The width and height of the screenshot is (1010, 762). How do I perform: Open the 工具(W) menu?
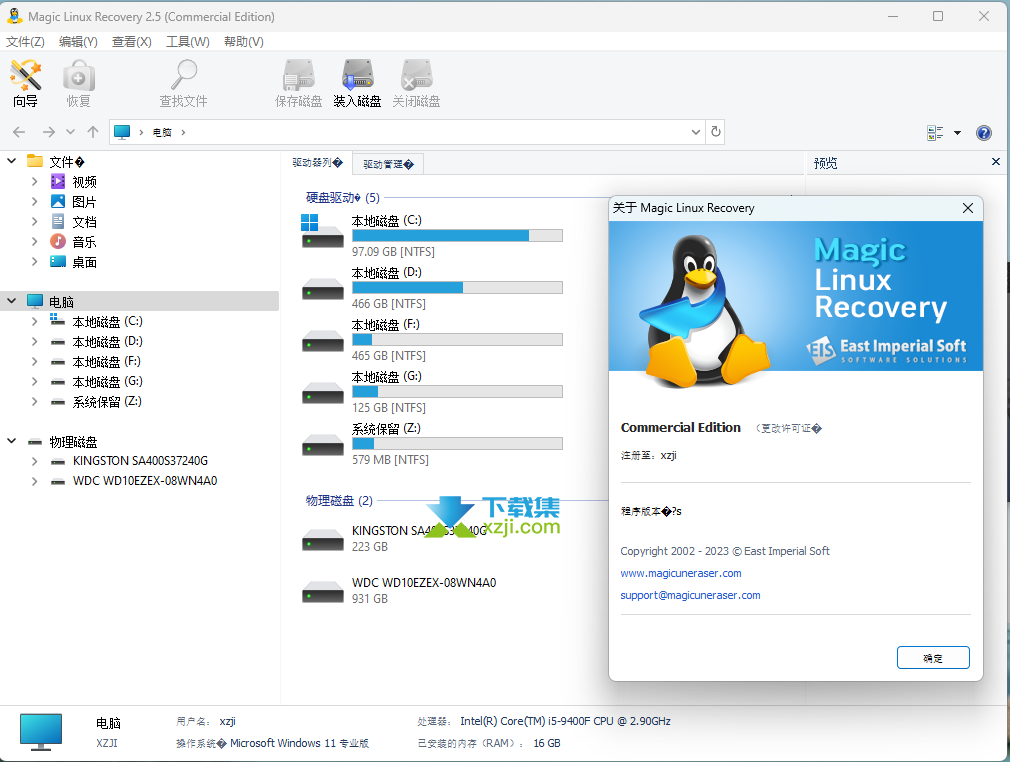coord(187,42)
